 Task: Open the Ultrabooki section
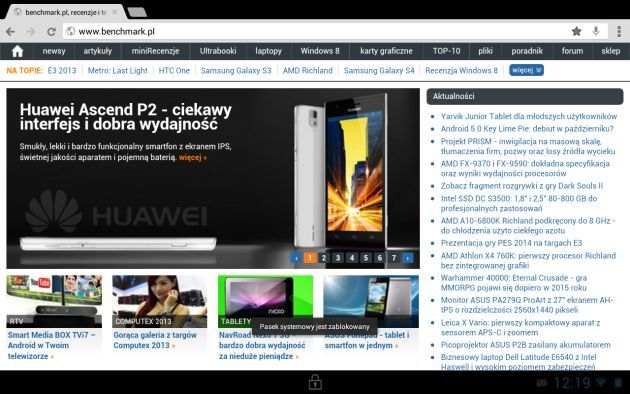point(218,51)
